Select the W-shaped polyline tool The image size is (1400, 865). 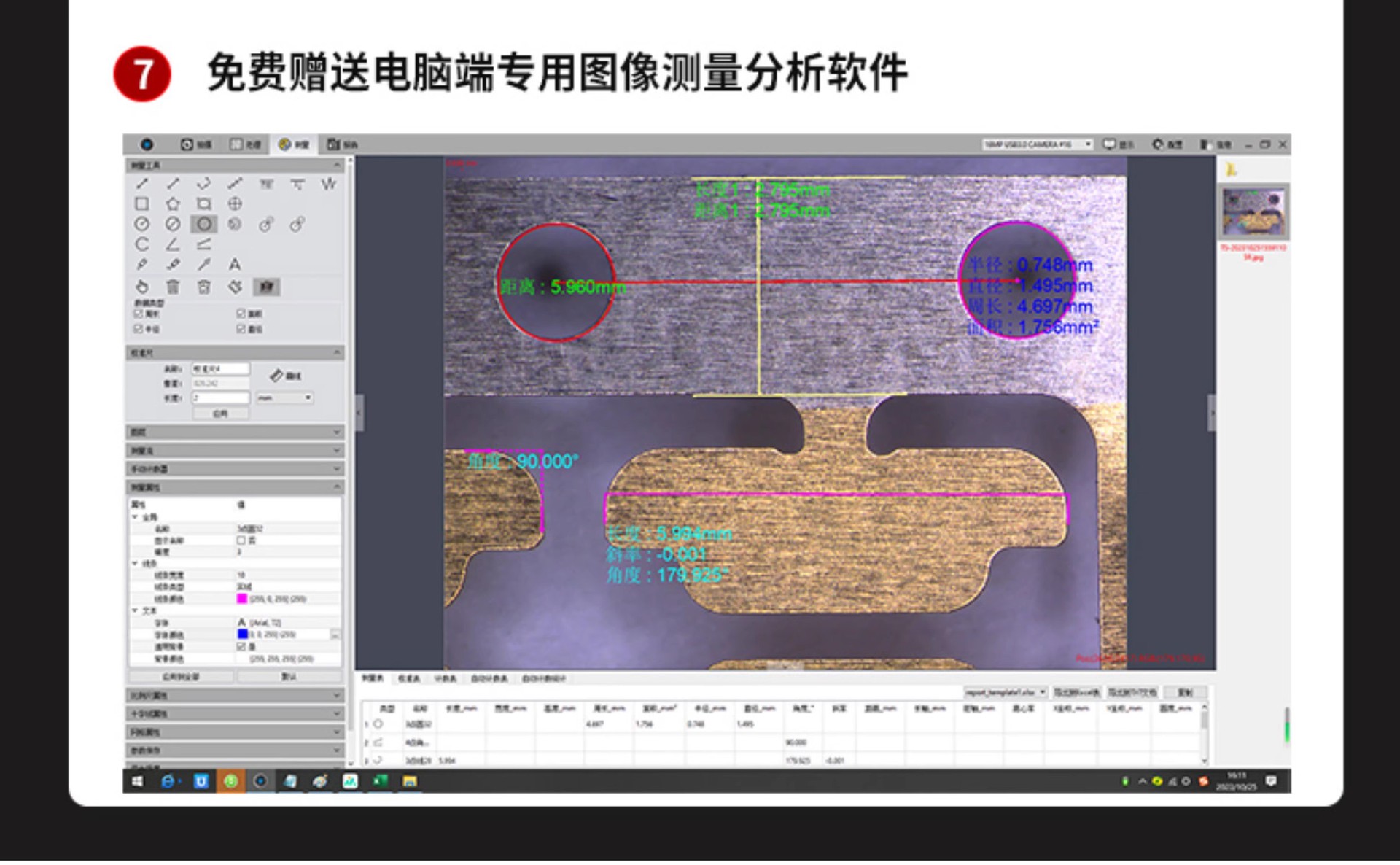click(x=329, y=184)
